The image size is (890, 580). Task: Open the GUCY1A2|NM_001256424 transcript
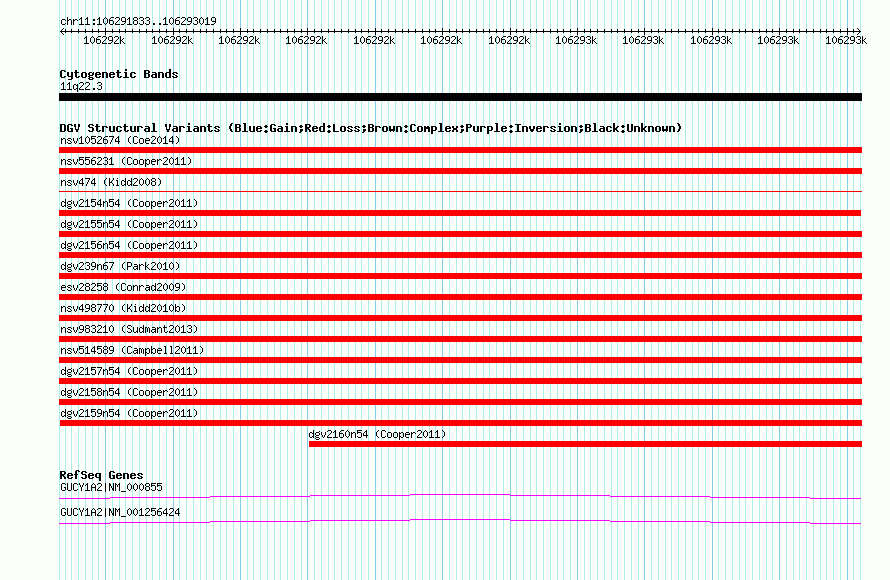(460, 522)
